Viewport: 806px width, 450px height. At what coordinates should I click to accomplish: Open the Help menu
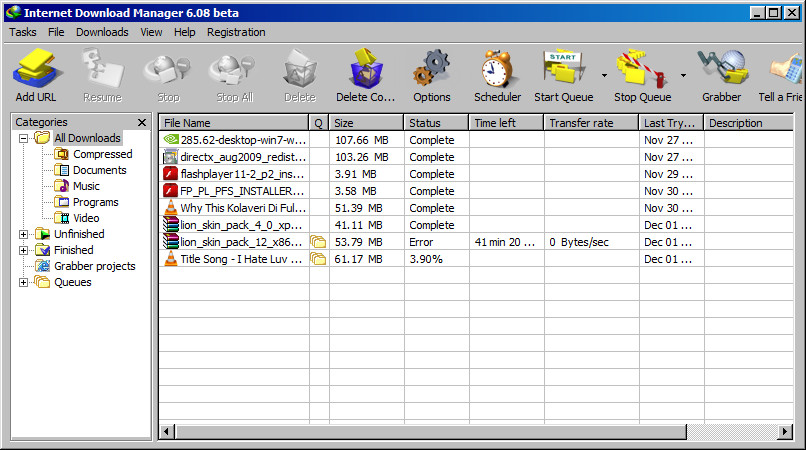tap(185, 32)
